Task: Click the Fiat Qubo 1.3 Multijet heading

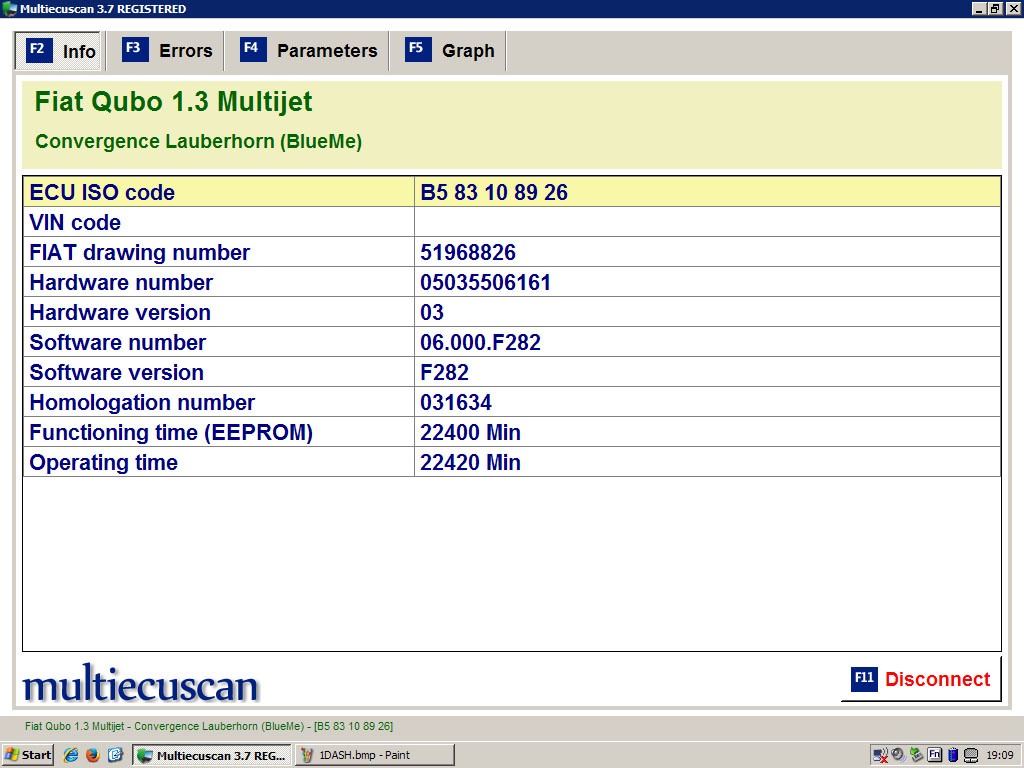Action: [174, 102]
